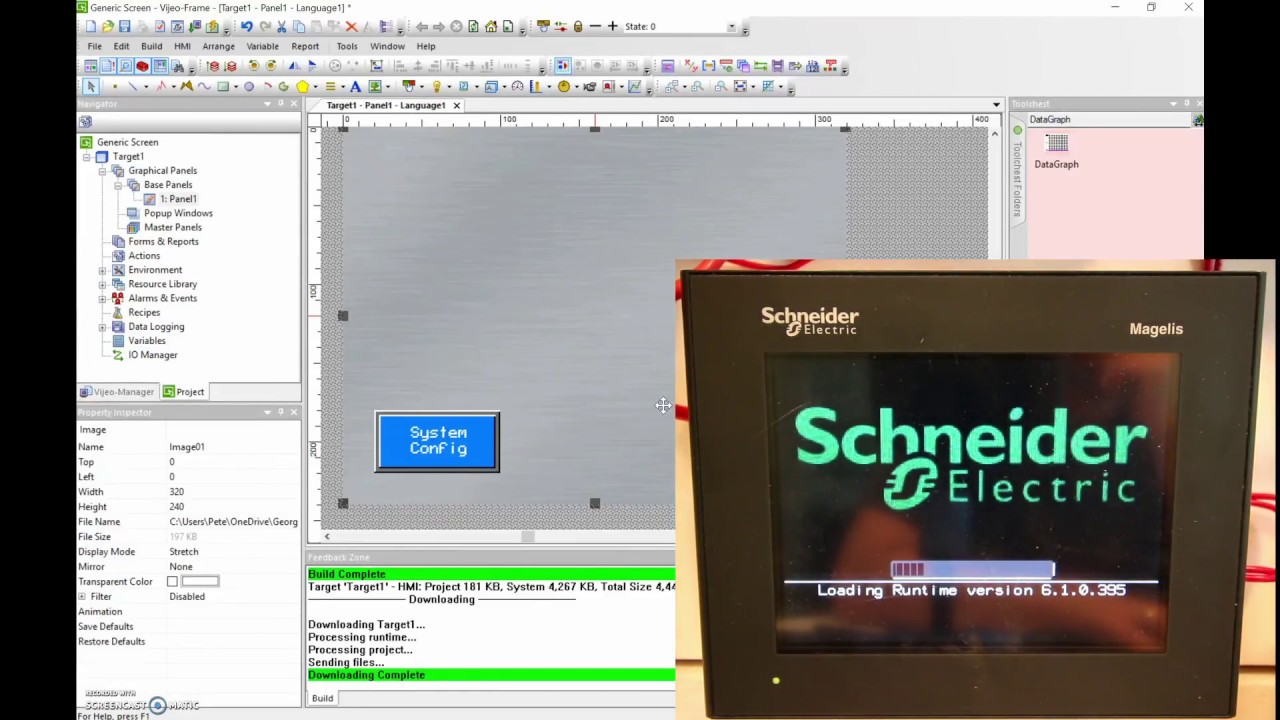Create a new project with the New icon

click(90, 27)
